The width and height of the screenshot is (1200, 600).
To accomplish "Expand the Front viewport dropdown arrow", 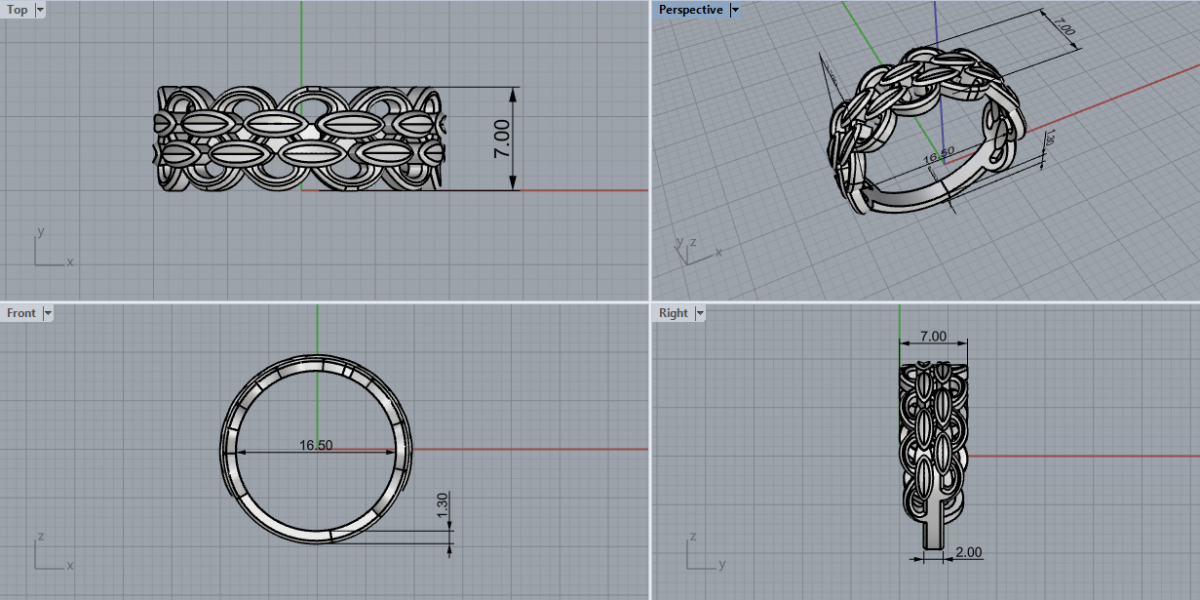I will point(47,313).
